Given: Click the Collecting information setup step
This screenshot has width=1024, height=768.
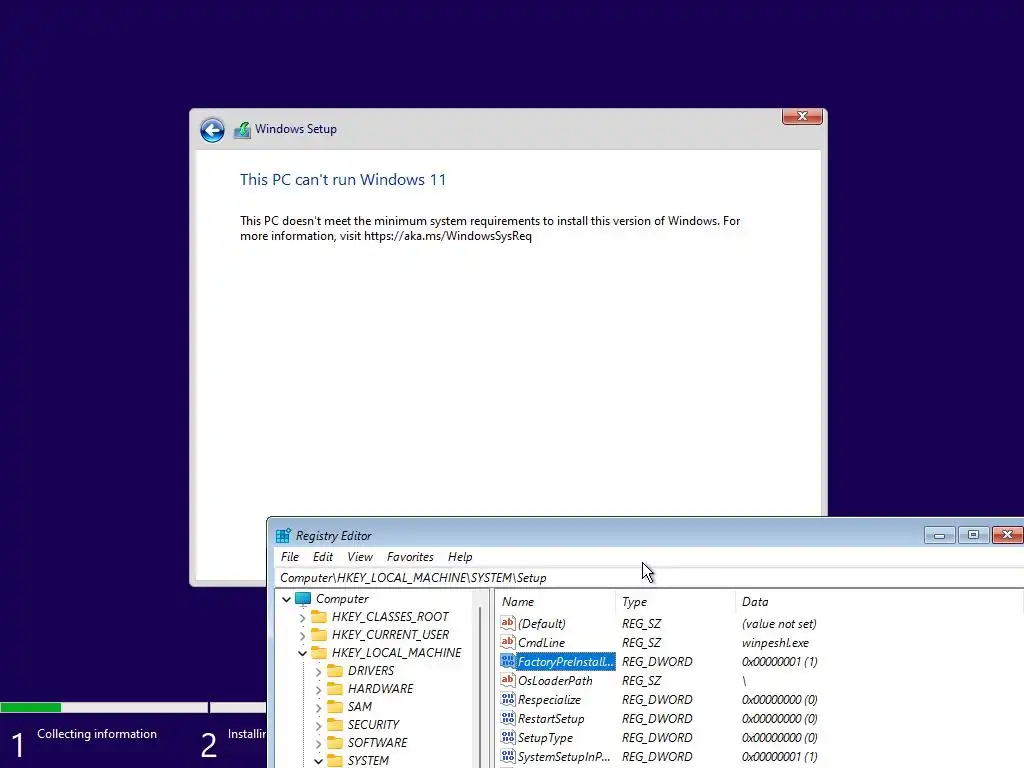Looking at the screenshot, I should [x=97, y=734].
